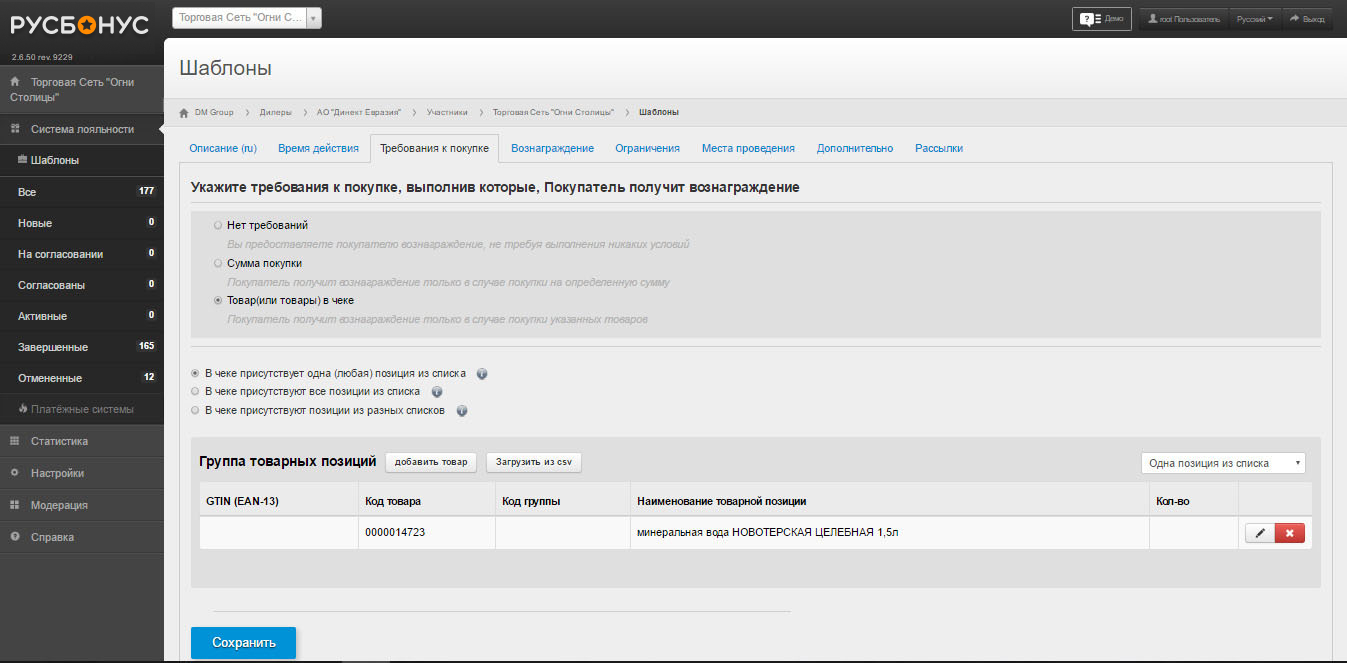The image size is (1347, 663).
Task: Click Участники breadcrumb link
Action: [447, 112]
